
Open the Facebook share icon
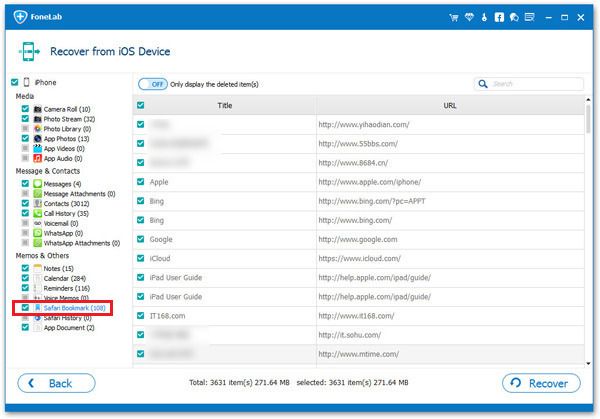point(499,17)
